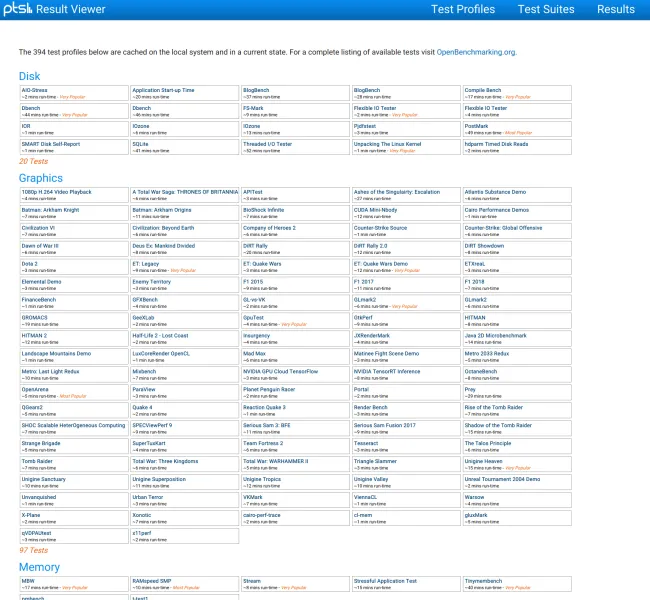650x600 pixels.
Task: Open Stressful Application Test profile
Action: [406, 584]
